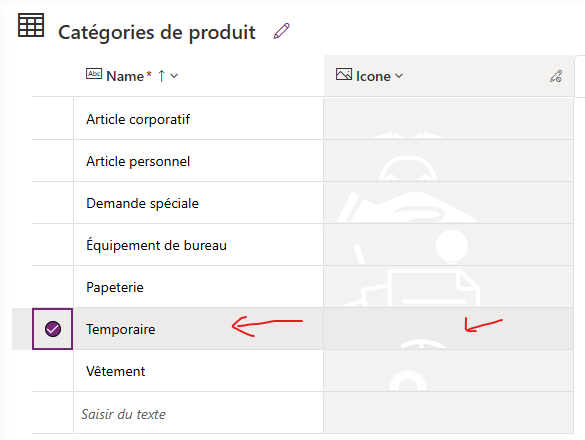The image size is (585, 440).
Task: Open the Name column dropdown chevron
Action: point(174,76)
